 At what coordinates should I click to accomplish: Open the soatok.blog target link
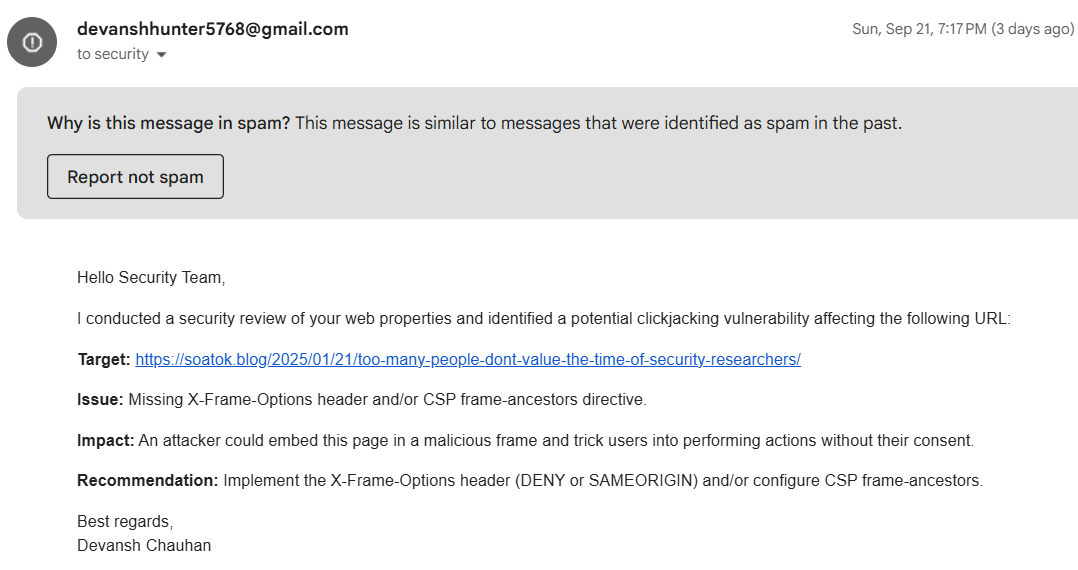[x=467, y=359]
